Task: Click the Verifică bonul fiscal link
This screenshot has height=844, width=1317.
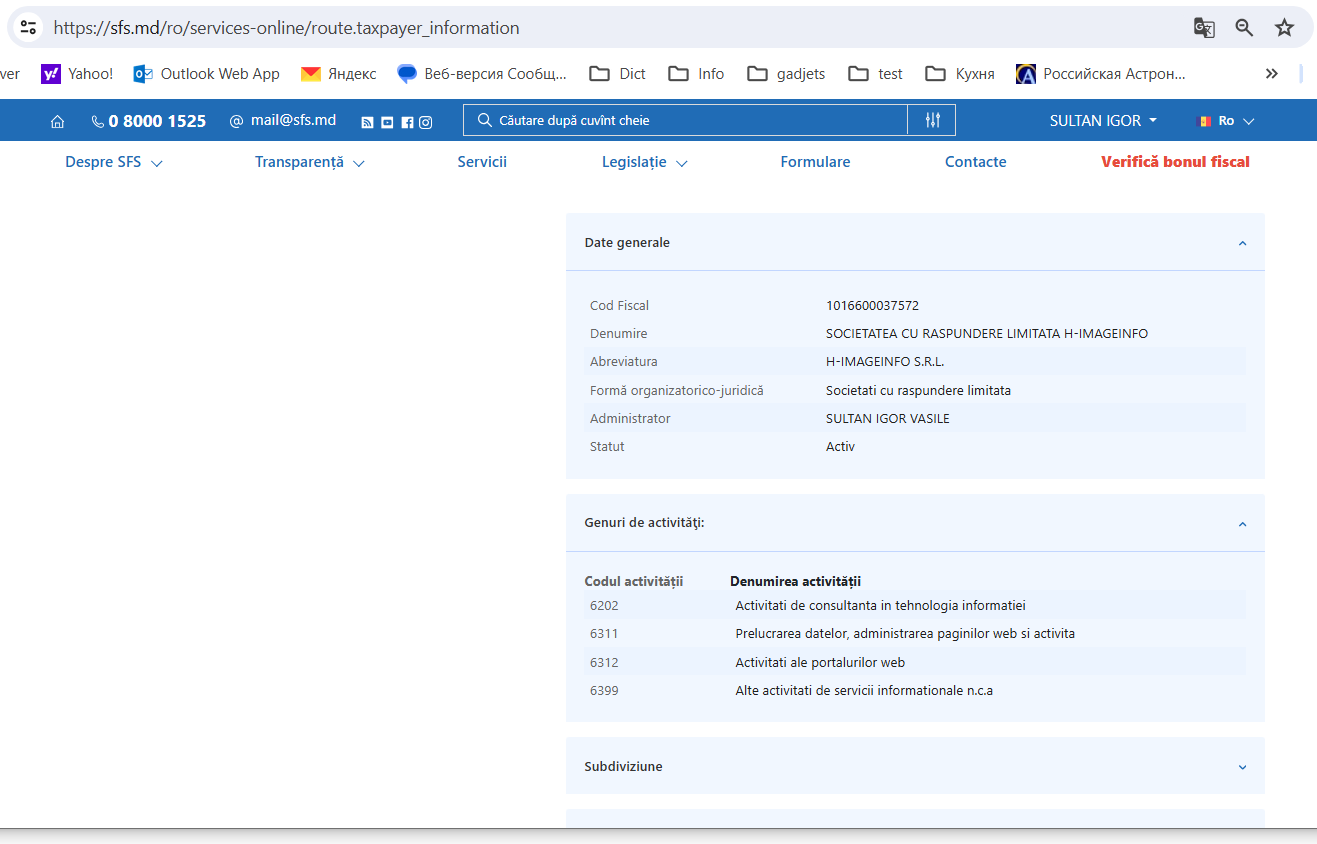Action: point(1175,162)
